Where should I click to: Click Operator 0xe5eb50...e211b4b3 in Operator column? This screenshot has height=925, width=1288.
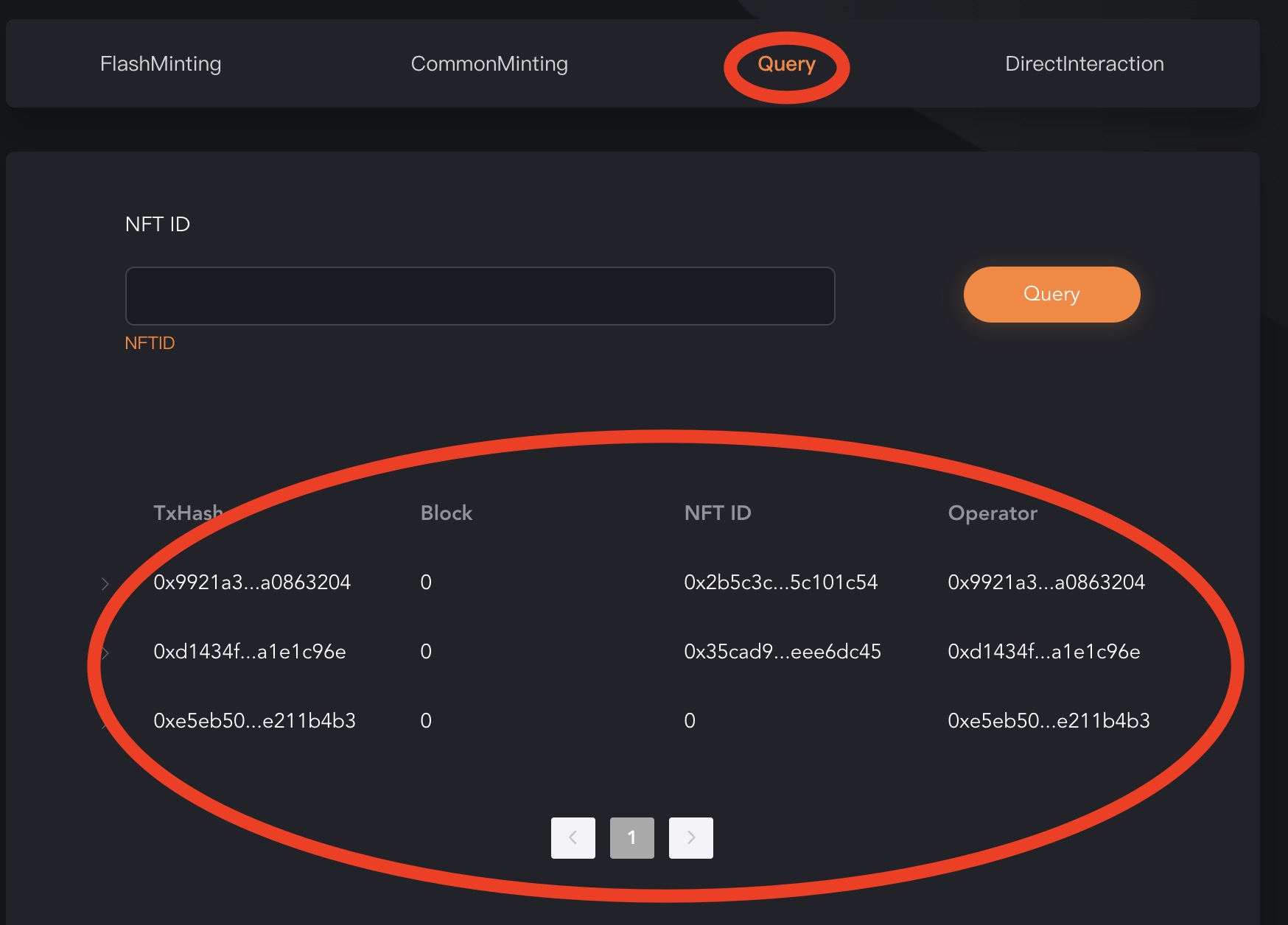click(x=1049, y=721)
